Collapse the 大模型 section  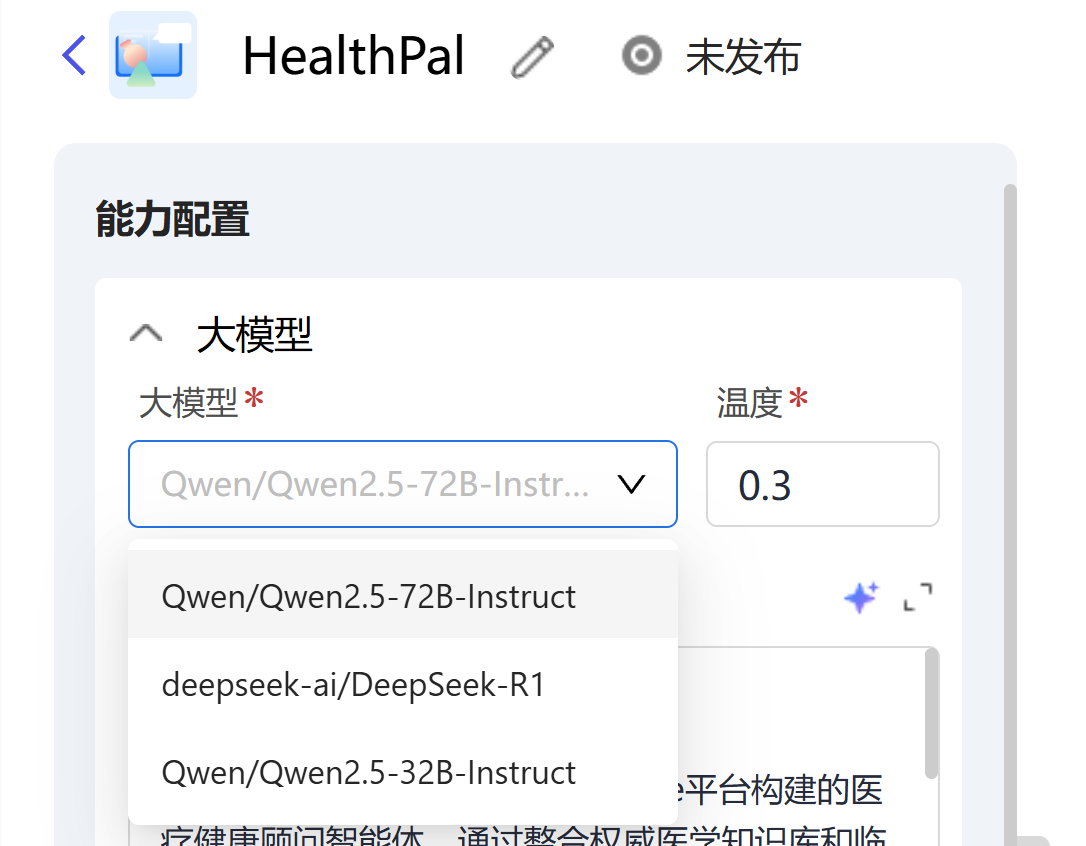pyautogui.click(x=146, y=333)
